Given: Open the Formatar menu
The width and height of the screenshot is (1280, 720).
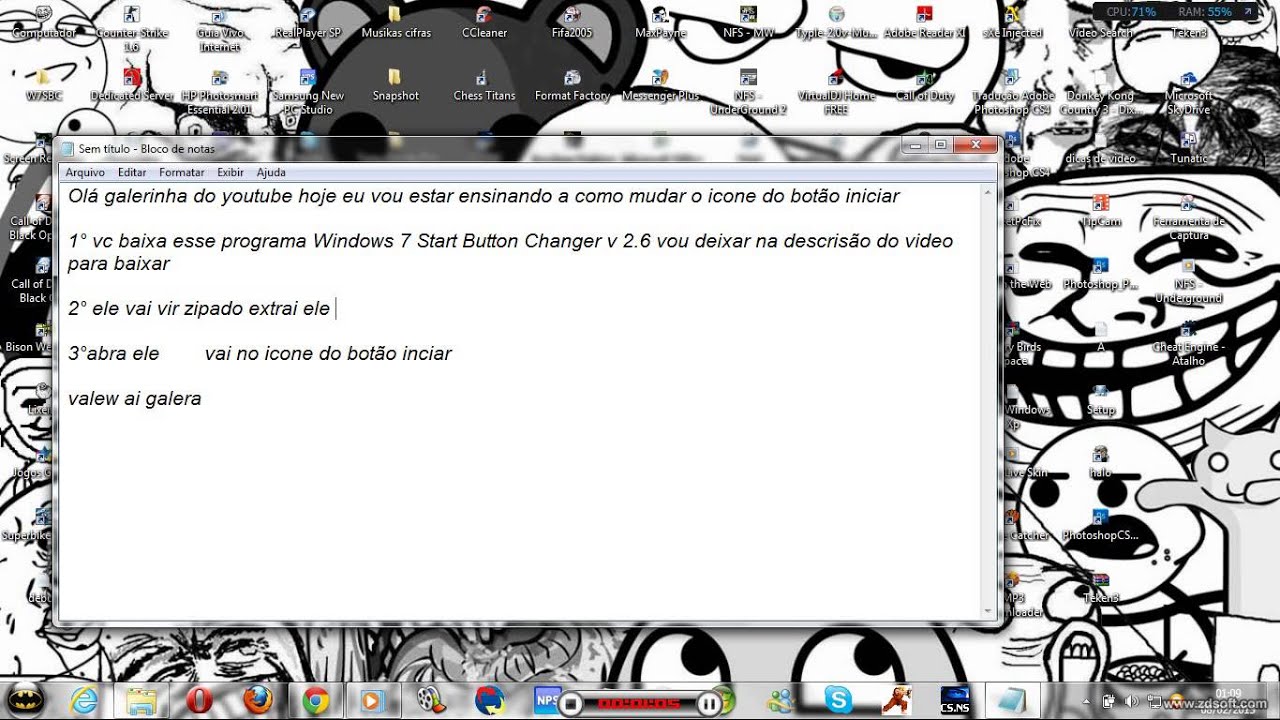Looking at the screenshot, I should tap(182, 173).
